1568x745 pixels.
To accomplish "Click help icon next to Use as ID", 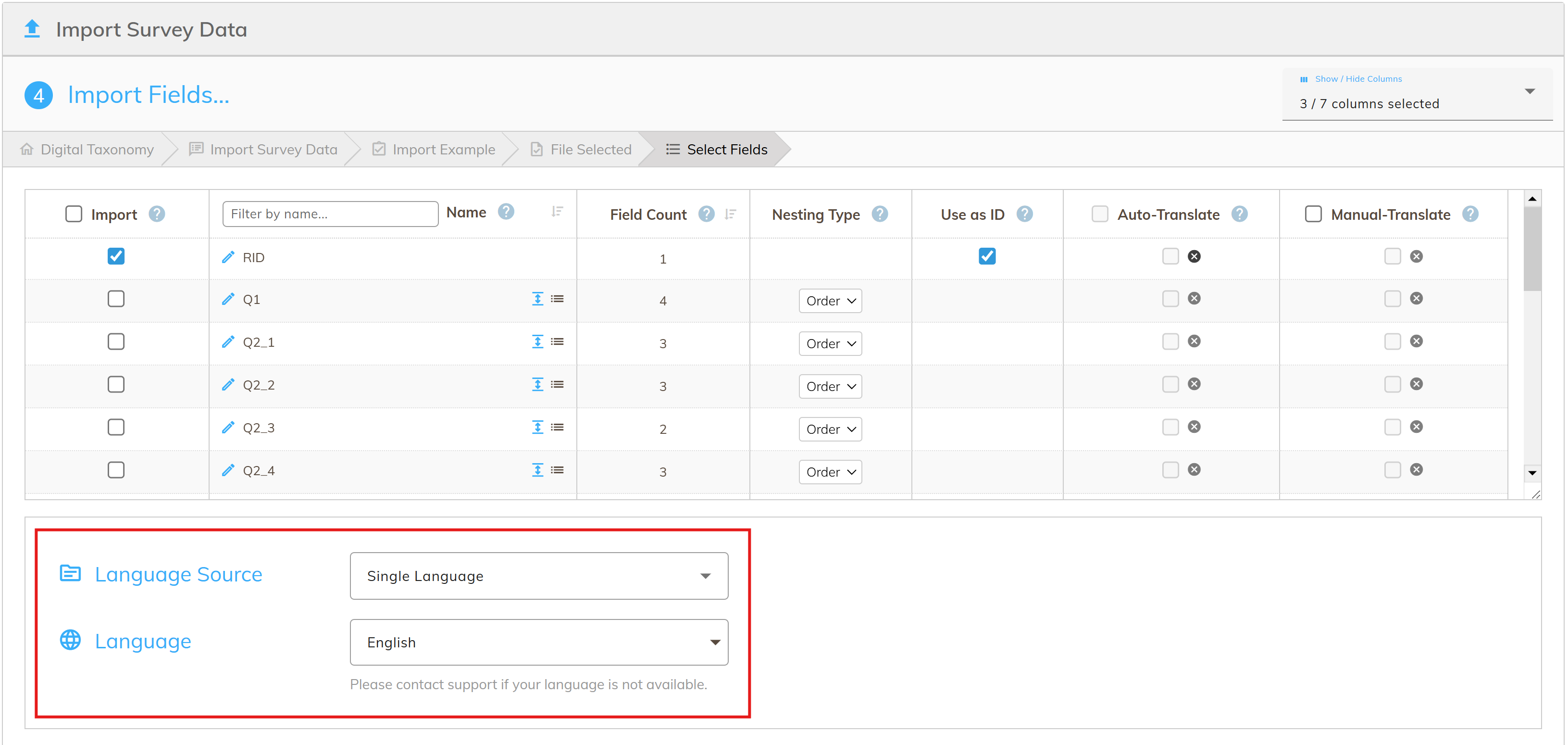I will point(1024,215).
